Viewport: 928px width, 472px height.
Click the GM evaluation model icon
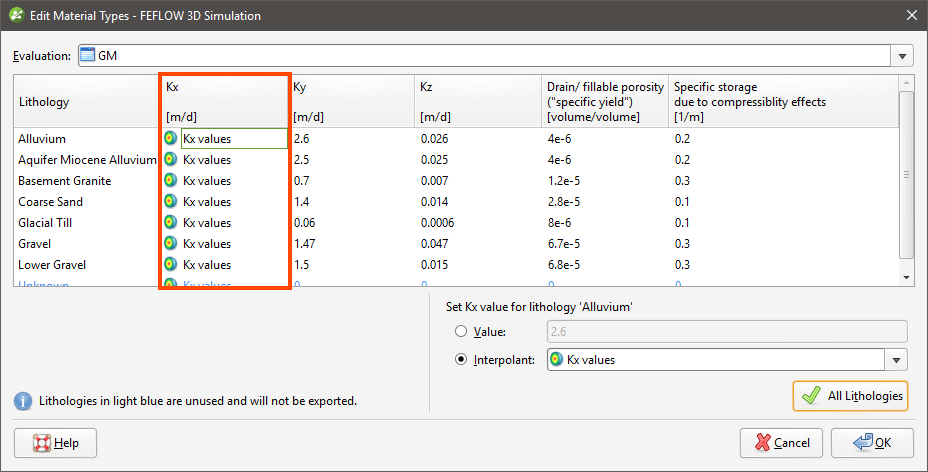87,56
